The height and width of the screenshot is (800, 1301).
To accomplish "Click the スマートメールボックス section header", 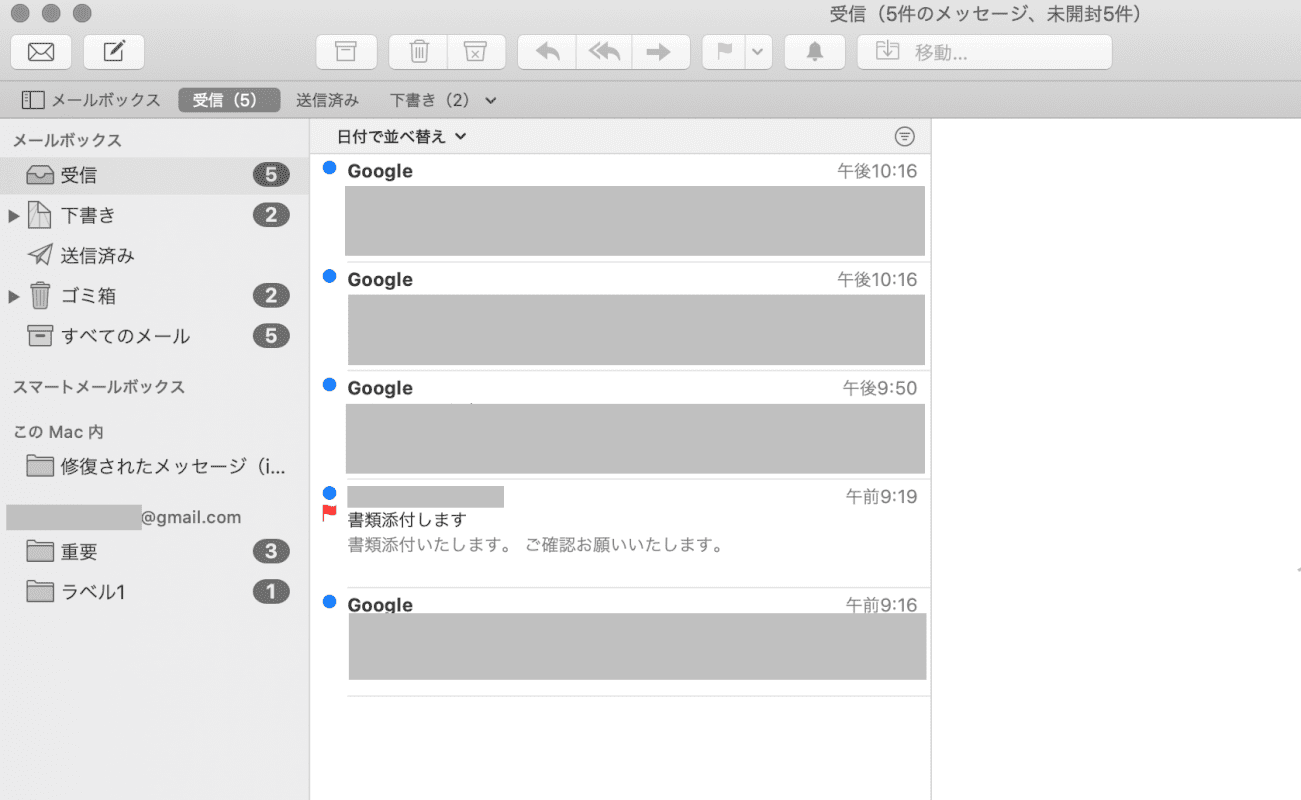I will 99,387.
